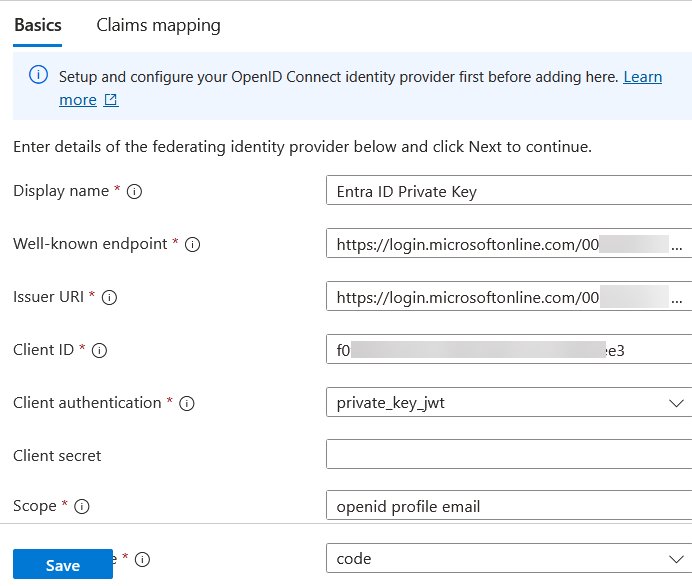Image resolution: width=692 pixels, height=586 pixels.
Task: Open the Claims mapping tab
Action: click(158, 25)
